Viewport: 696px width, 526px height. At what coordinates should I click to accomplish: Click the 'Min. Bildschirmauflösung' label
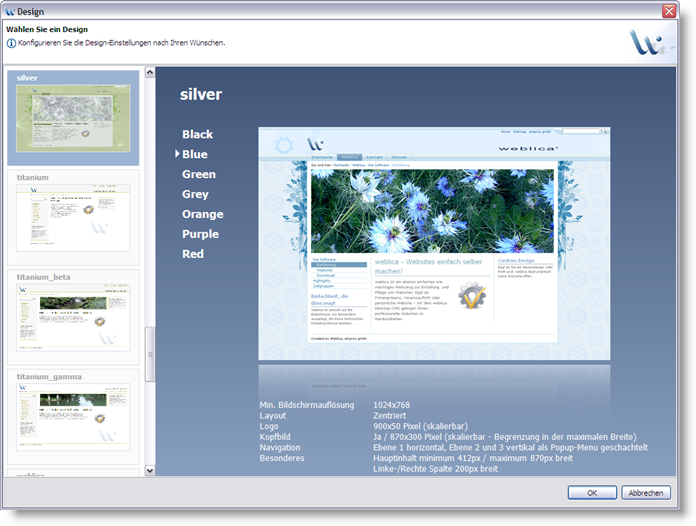307,405
